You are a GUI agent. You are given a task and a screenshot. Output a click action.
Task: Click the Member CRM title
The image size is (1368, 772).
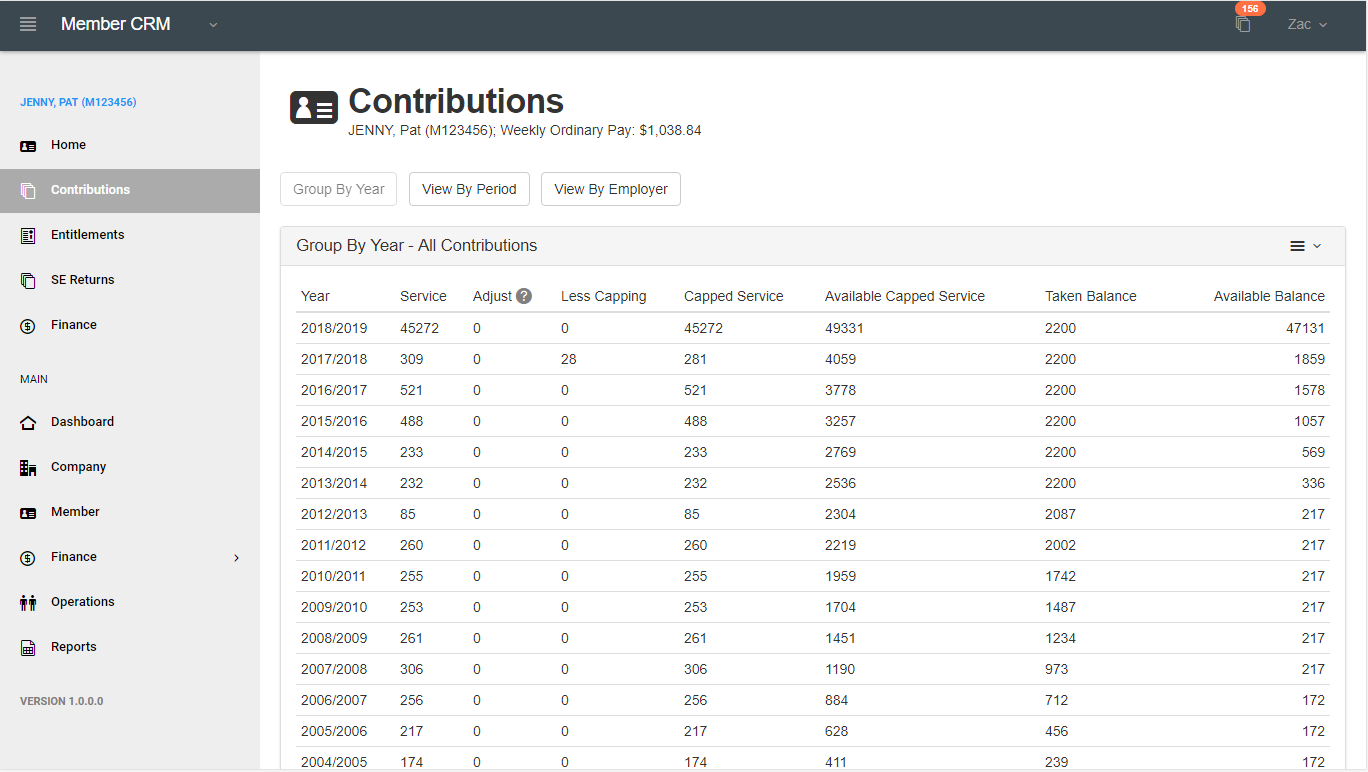(x=116, y=24)
